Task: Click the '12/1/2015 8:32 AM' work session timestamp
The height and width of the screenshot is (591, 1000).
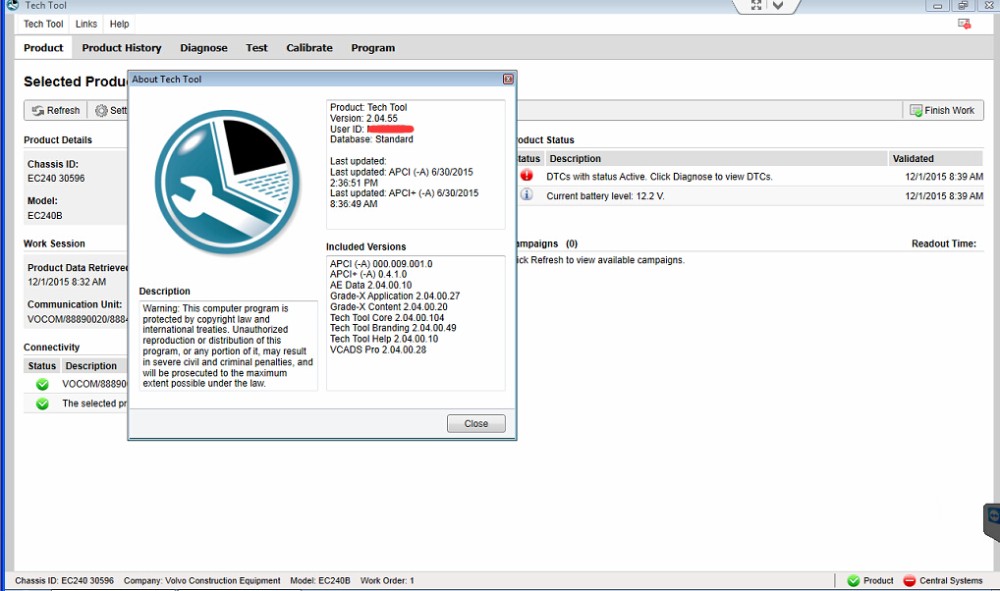Action: click(x=67, y=282)
